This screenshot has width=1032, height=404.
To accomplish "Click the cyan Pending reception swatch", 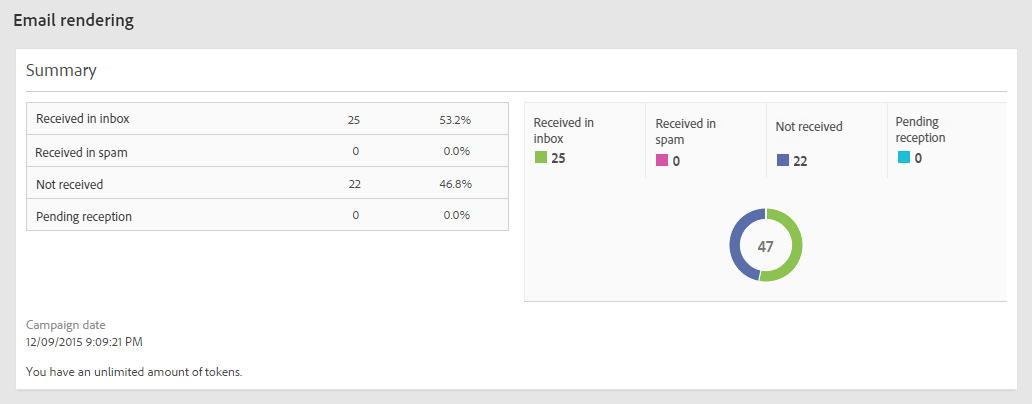I will coord(903,158).
